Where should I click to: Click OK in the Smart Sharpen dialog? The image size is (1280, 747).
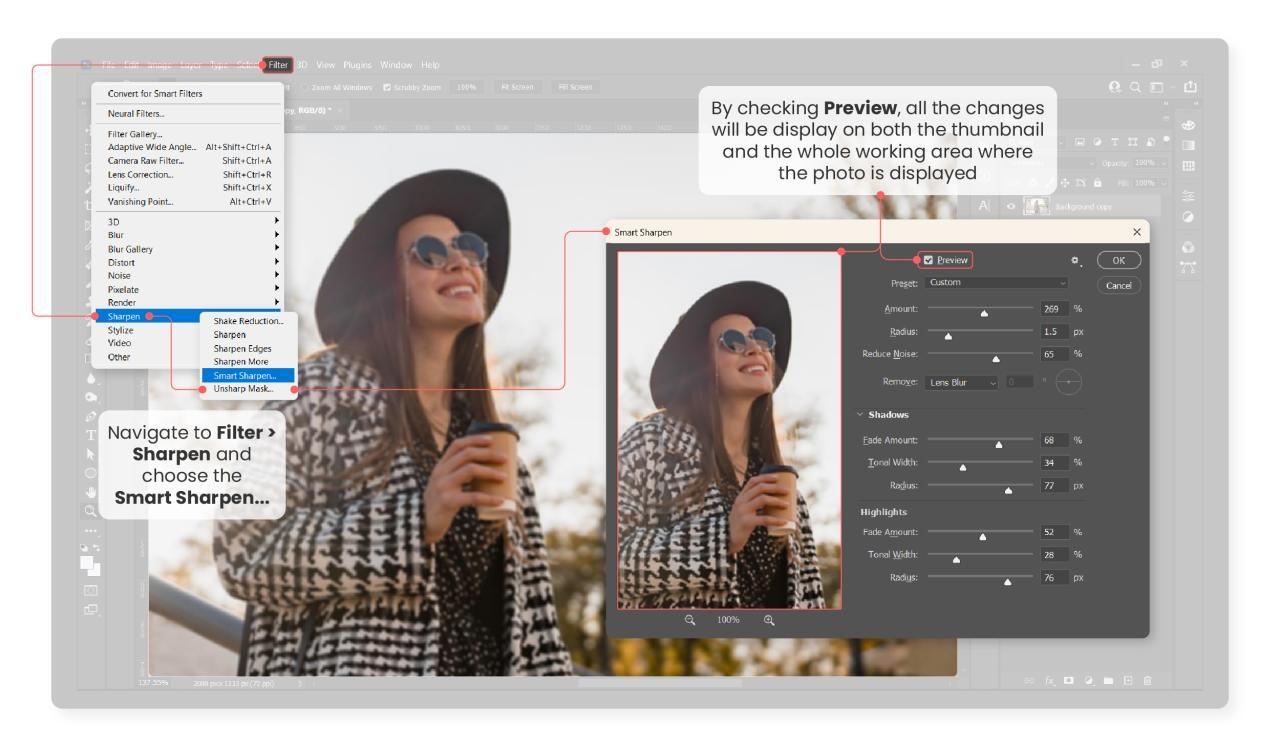1118,260
